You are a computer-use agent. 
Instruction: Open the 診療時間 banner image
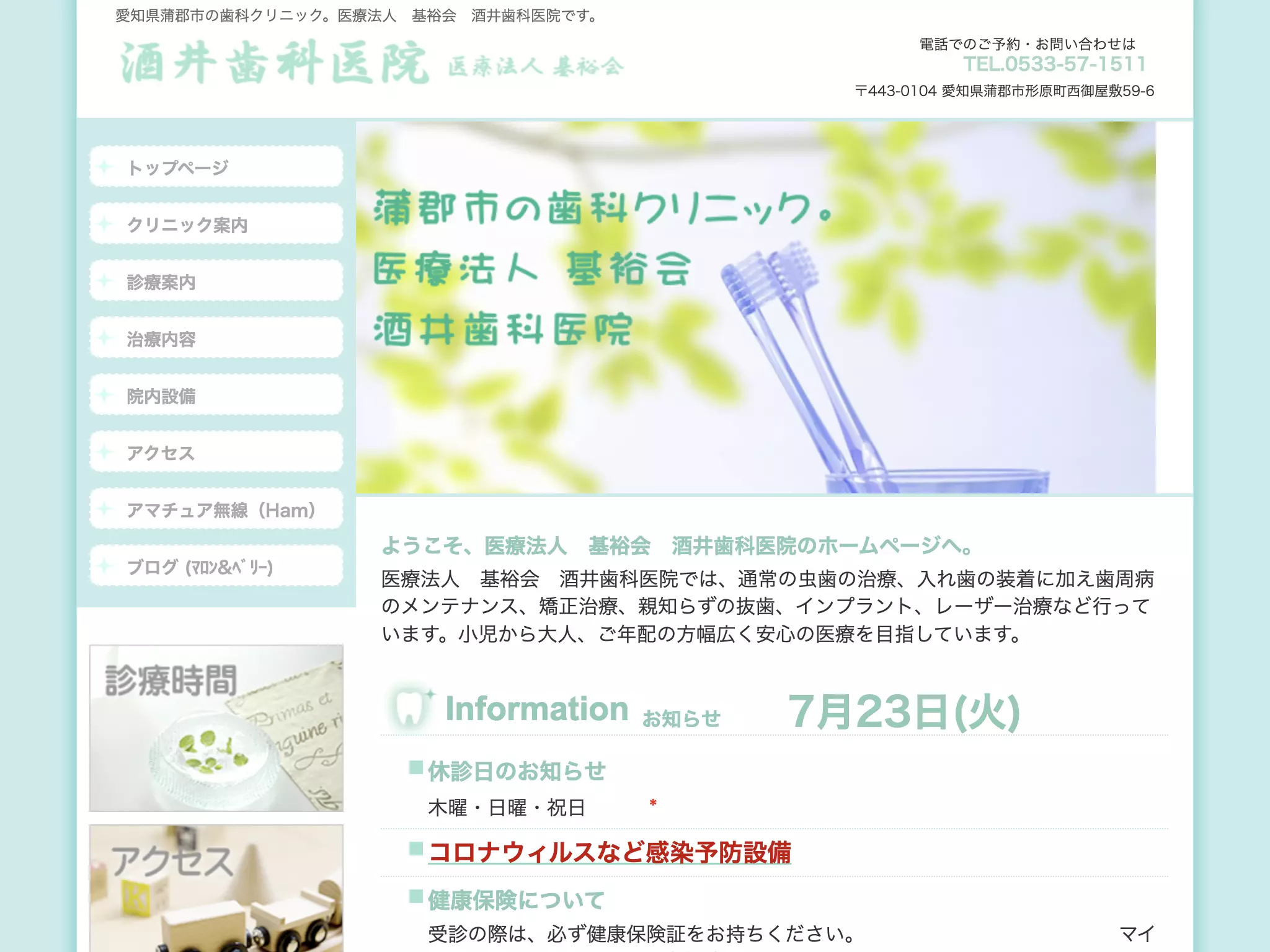coord(216,728)
